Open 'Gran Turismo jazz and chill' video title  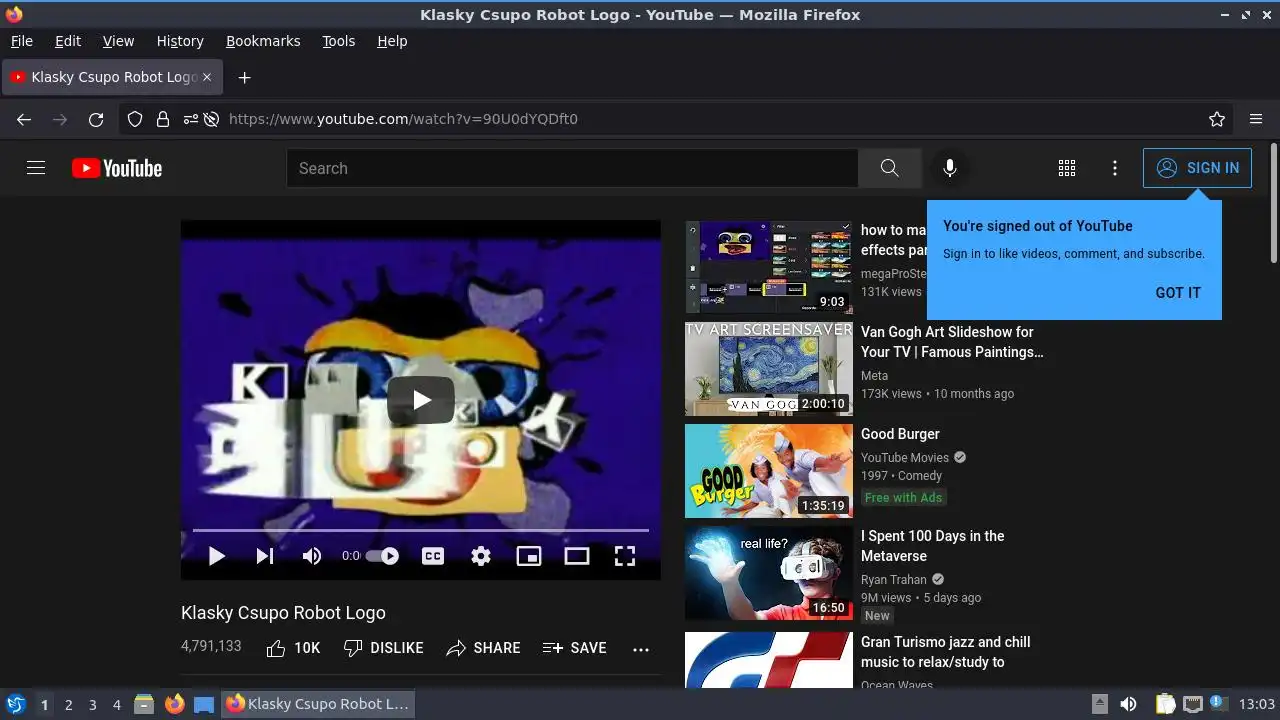coord(946,652)
